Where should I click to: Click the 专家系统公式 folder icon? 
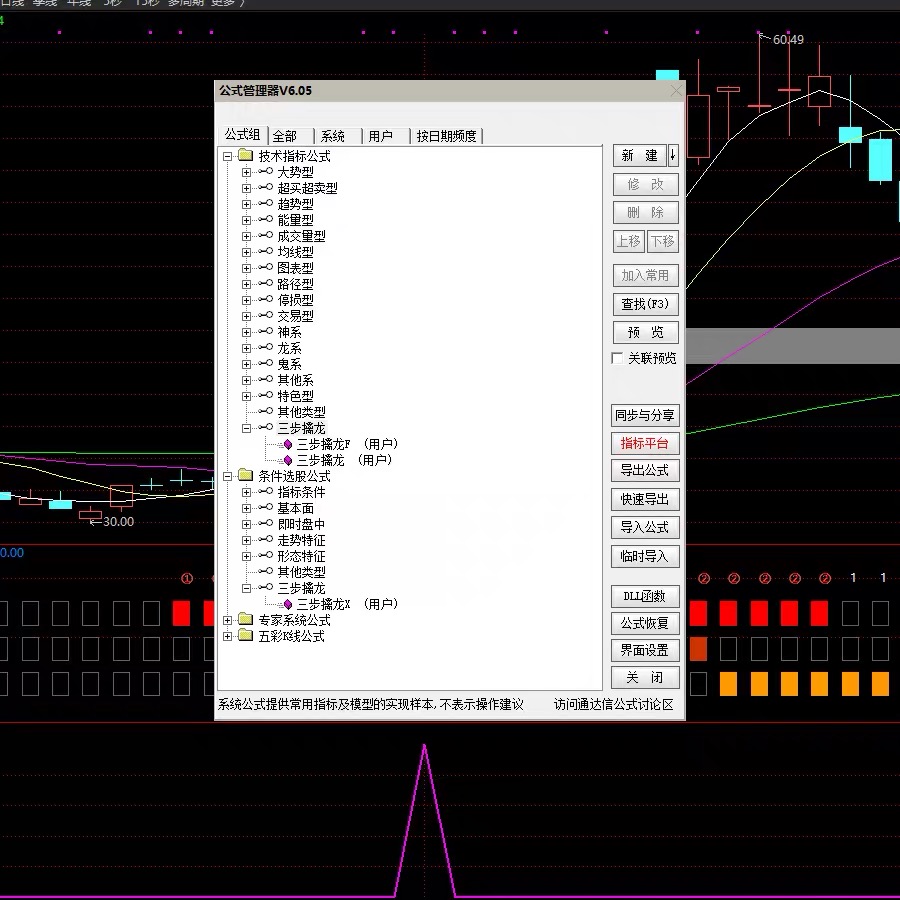click(245, 620)
